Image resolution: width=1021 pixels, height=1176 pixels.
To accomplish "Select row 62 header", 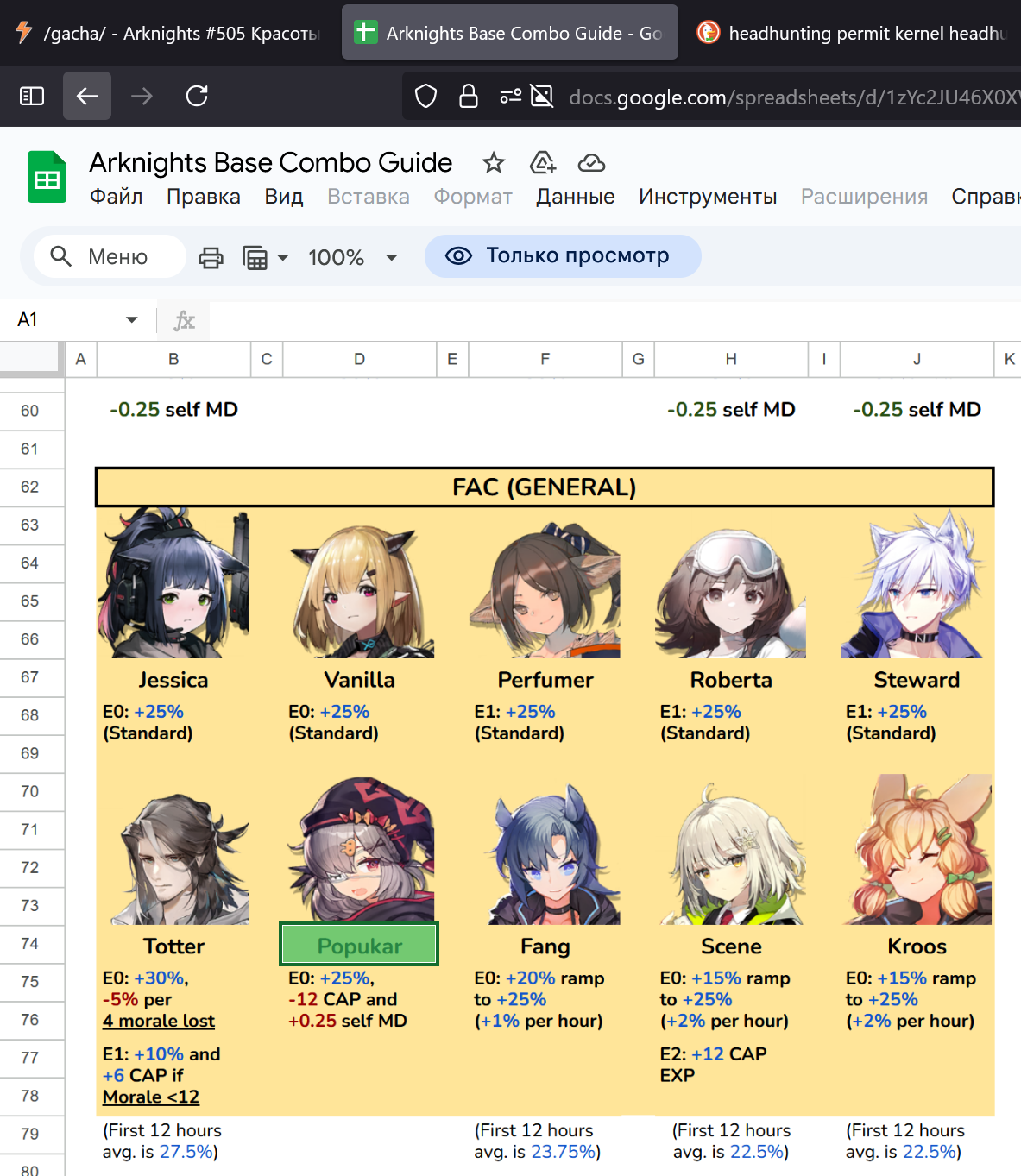I will coord(30,487).
